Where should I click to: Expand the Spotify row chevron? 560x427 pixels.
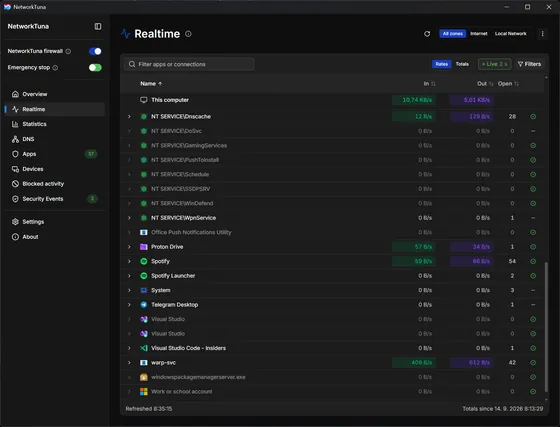(x=129, y=261)
